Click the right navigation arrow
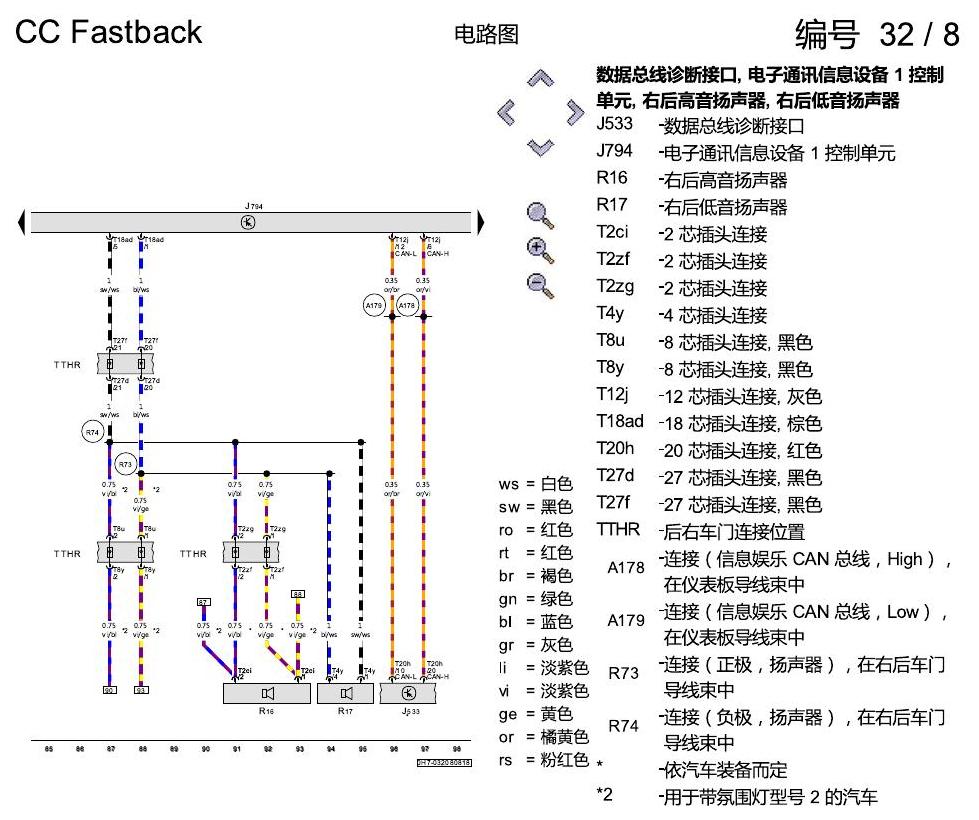979x820 pixels. (x=575, y=112)
